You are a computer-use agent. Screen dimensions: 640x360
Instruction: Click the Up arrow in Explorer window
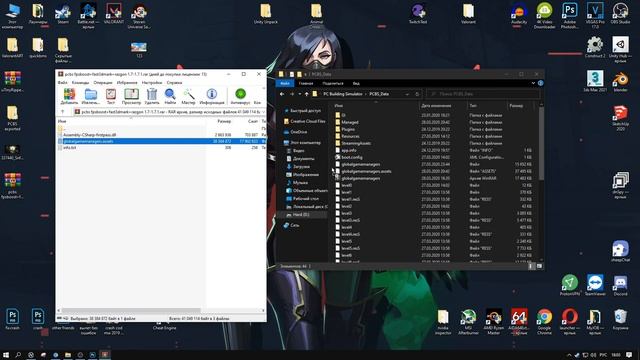click(307, 94)
